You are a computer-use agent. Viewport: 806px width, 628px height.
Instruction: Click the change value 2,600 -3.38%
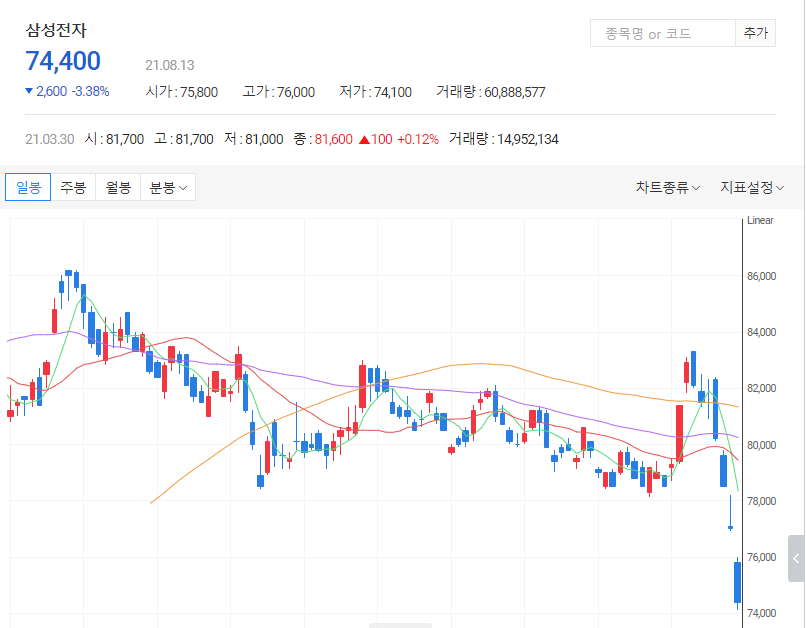click(67, 91)
